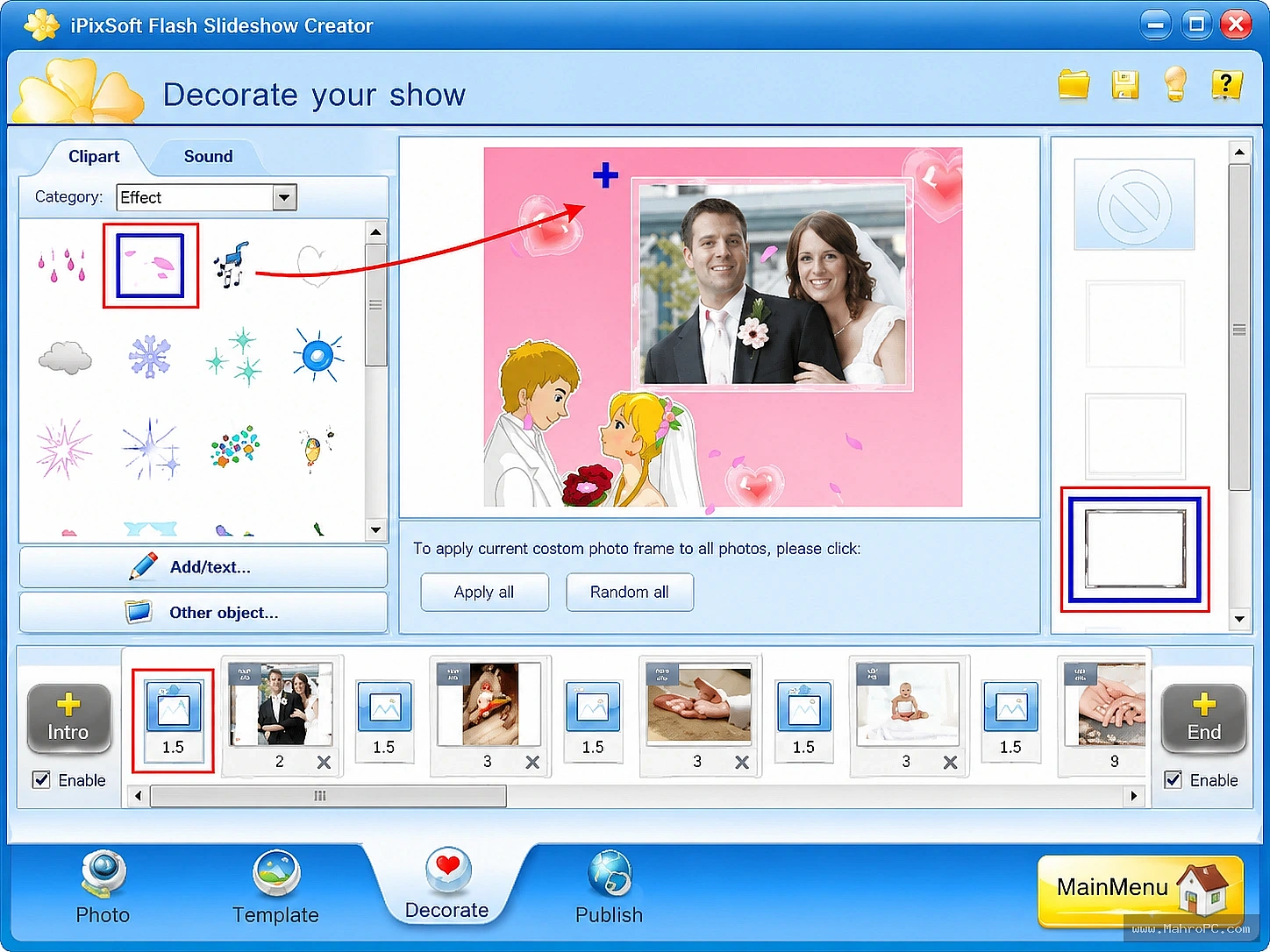Select the snowflake effect clipart
Image resolution: width=1270 pixels, height=952 pixels.
(x=149, y=357)
